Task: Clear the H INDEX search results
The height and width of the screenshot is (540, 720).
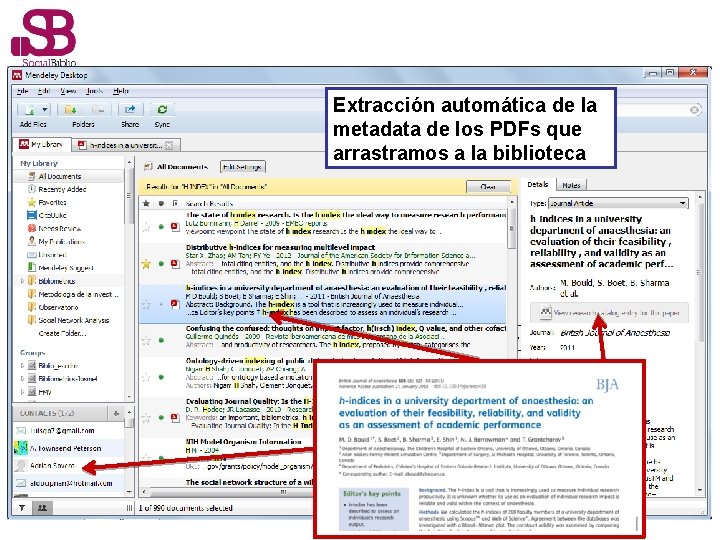Action: 488,187
